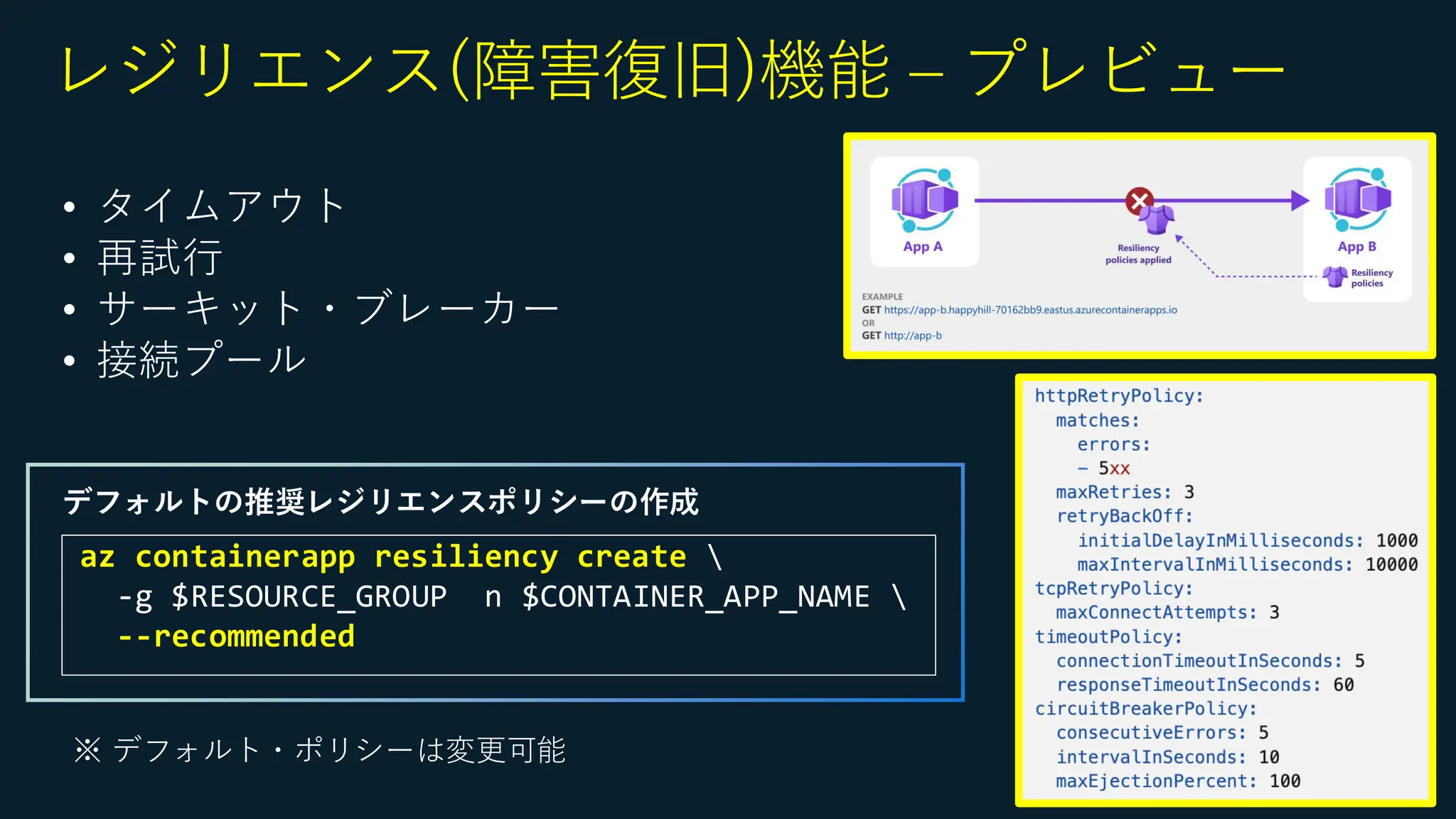Click the note デフォルト・ポリシーは変更可能
This screenshot has width=1456, height=819.
pyautogui.click(x=320, y=750)
